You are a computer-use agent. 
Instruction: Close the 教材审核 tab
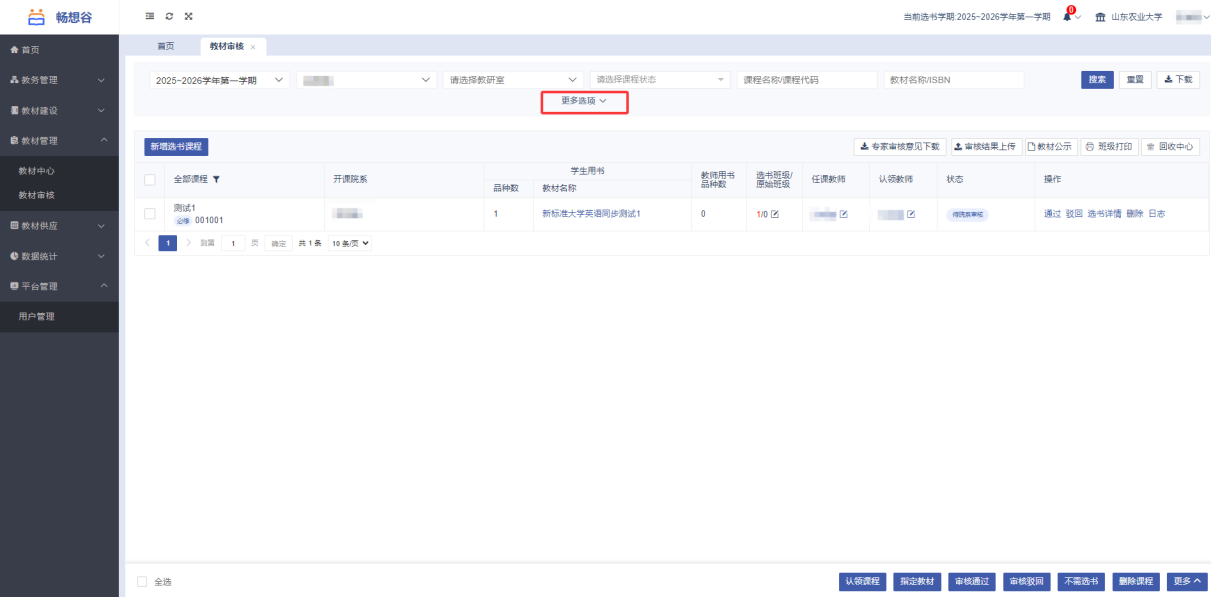click(x=253, y=47)
